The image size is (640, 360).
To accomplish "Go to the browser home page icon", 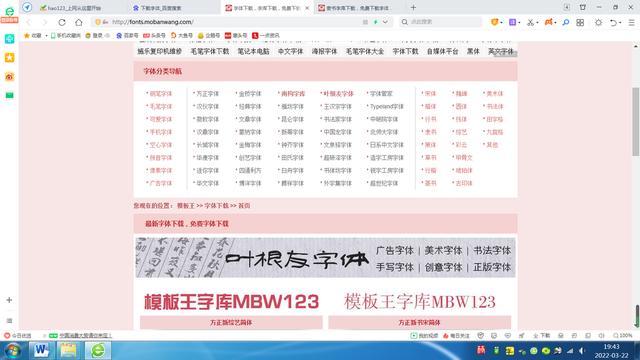I will (x=79, y=22).
